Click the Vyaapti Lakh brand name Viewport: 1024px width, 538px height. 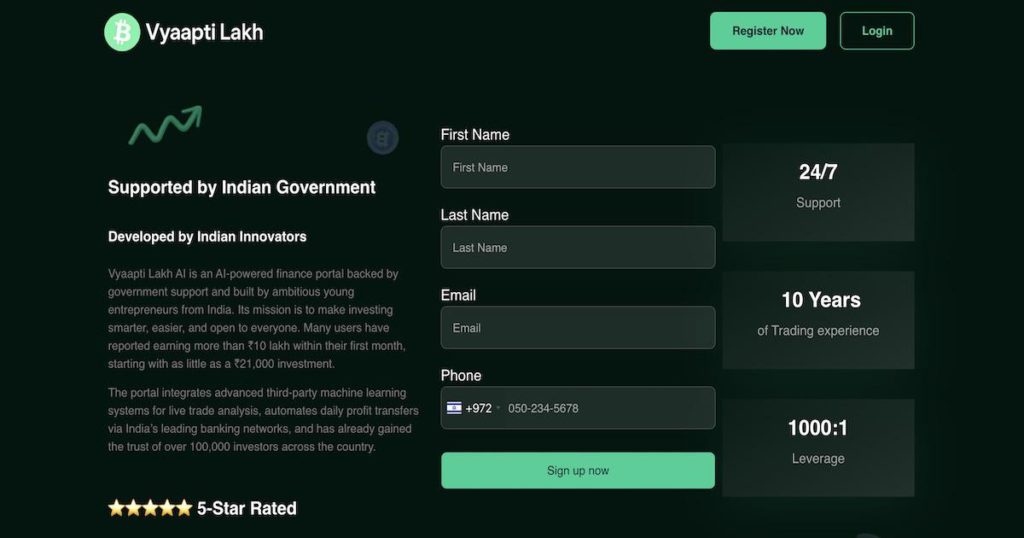204,32
